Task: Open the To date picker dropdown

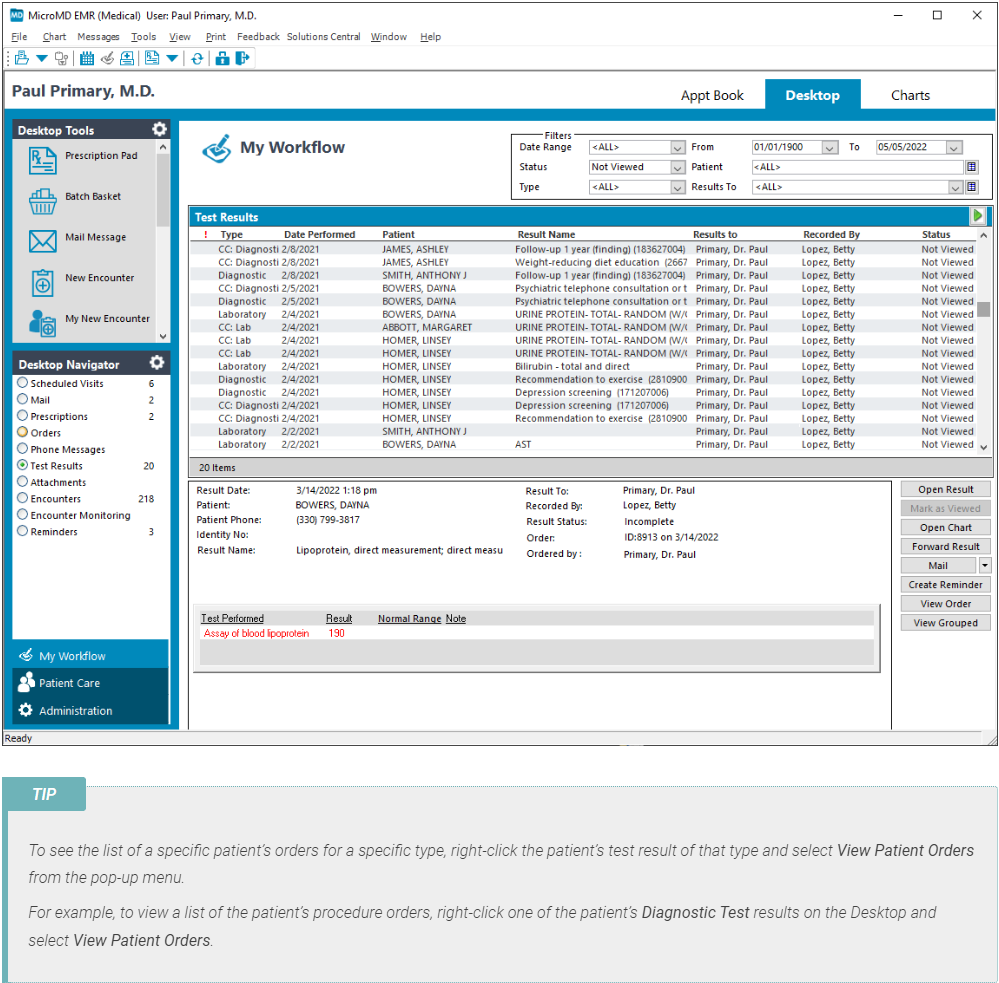Action: tap(953, 147)
